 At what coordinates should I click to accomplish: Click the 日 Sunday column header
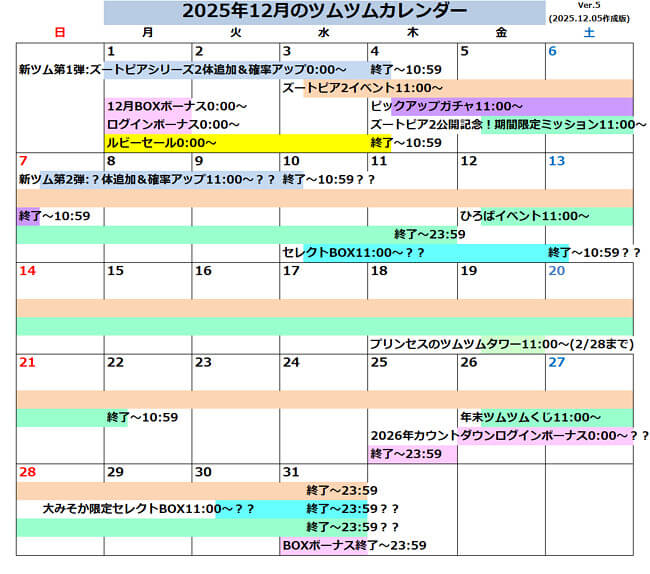[59, 33]
